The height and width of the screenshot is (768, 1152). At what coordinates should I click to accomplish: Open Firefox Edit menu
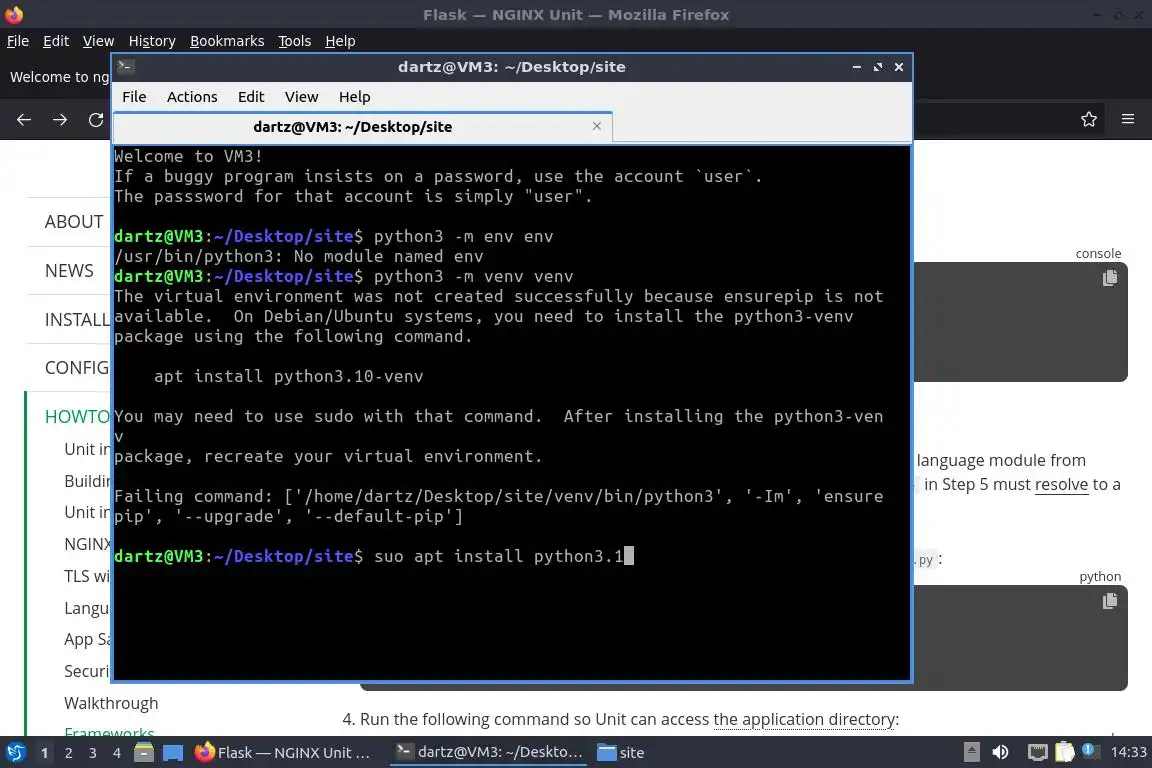(x=56, y=41)
